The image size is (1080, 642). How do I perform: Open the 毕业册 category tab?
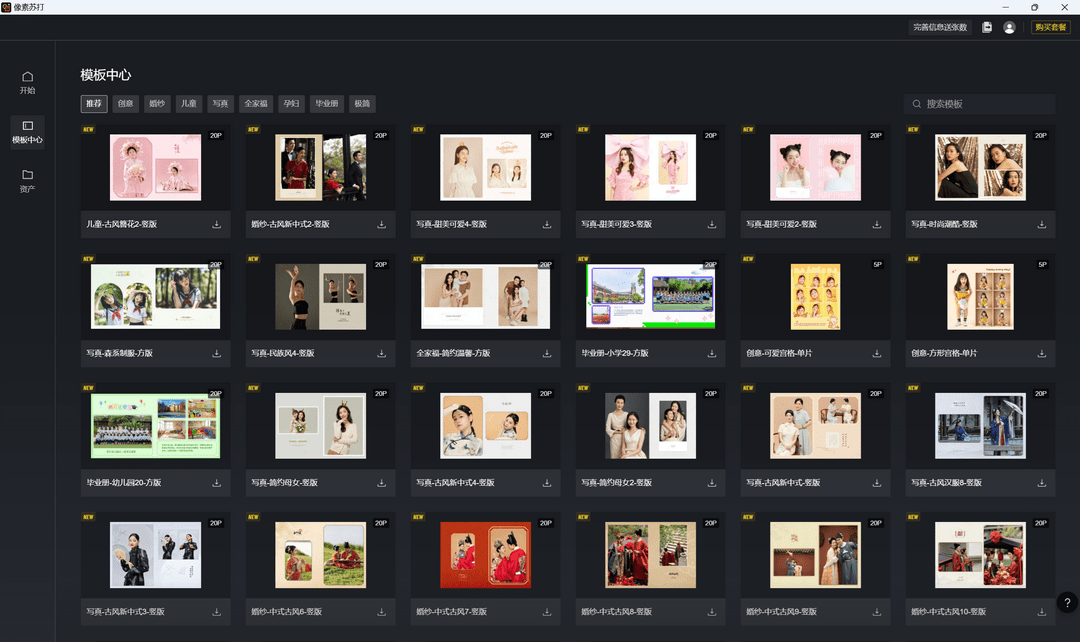tap(325, 103)
